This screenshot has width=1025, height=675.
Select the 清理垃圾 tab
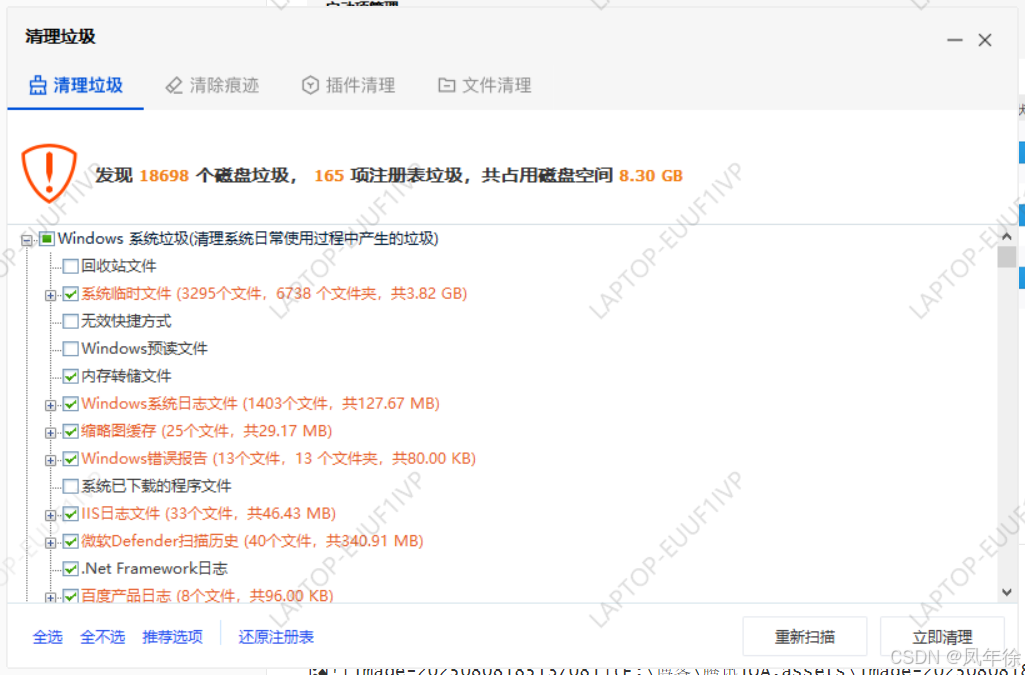pyautogui.click(x=76, y=86)
